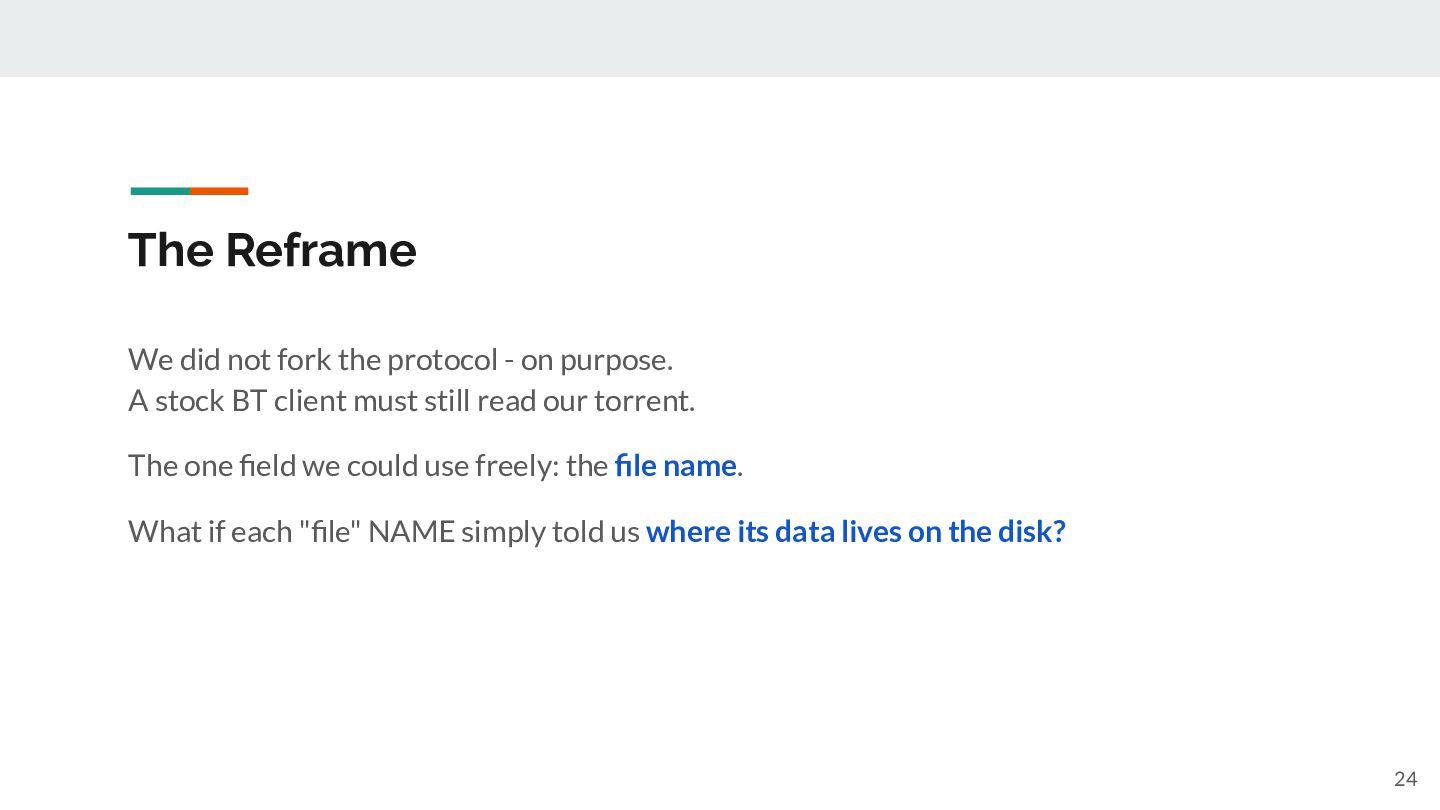Click the "The Reframe" slide title
The width and height of the screenshot is (1440, 810).
tap(272, 250)
